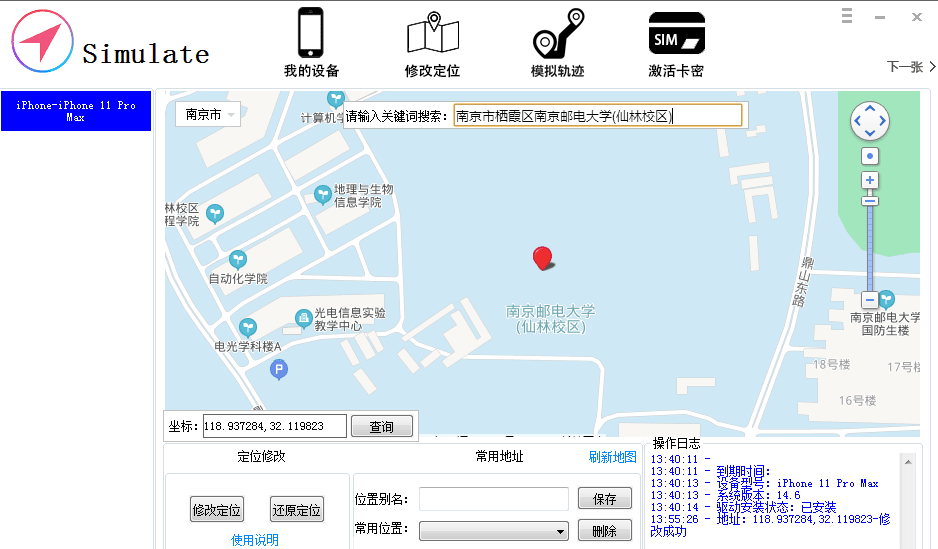Click the blue parking P marker

(279, 370)
